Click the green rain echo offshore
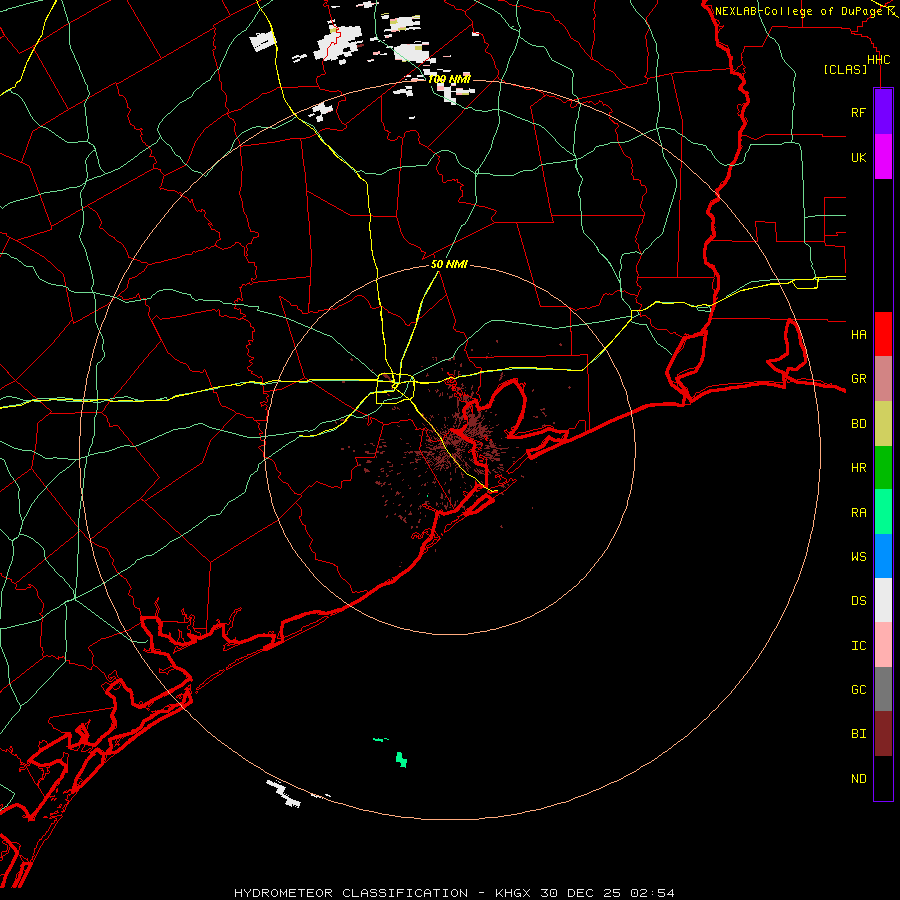This screenshot has height=900, width=900. 402,759
